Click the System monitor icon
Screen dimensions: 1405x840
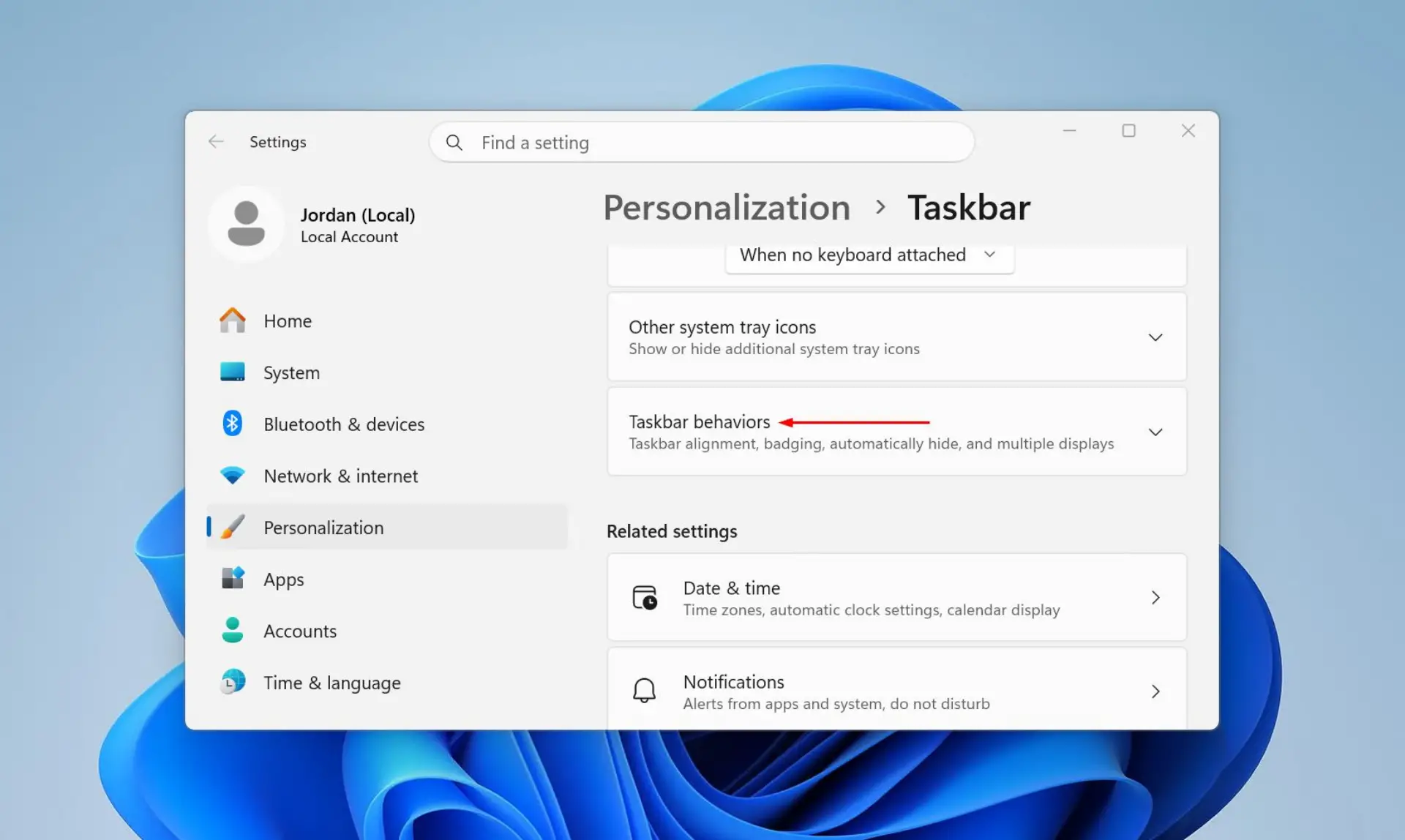pos(233,372)
